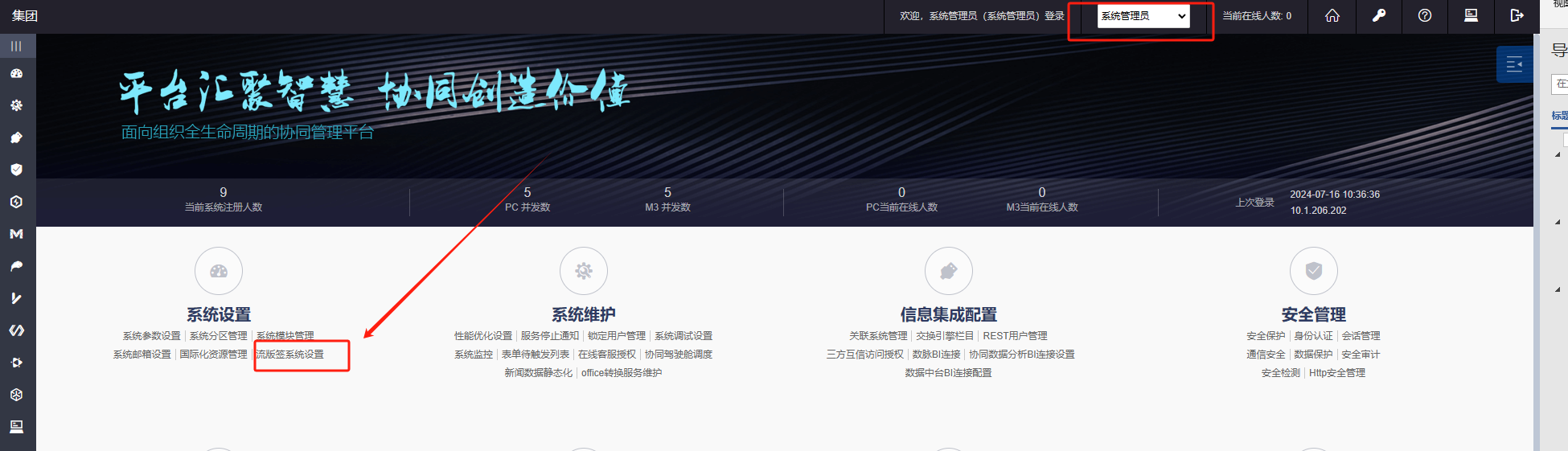Open 国际化资源管理 link
Image resolution: width=1568 pixels, height=451 pixels.
pyautogui.click(x=213, y=355)
